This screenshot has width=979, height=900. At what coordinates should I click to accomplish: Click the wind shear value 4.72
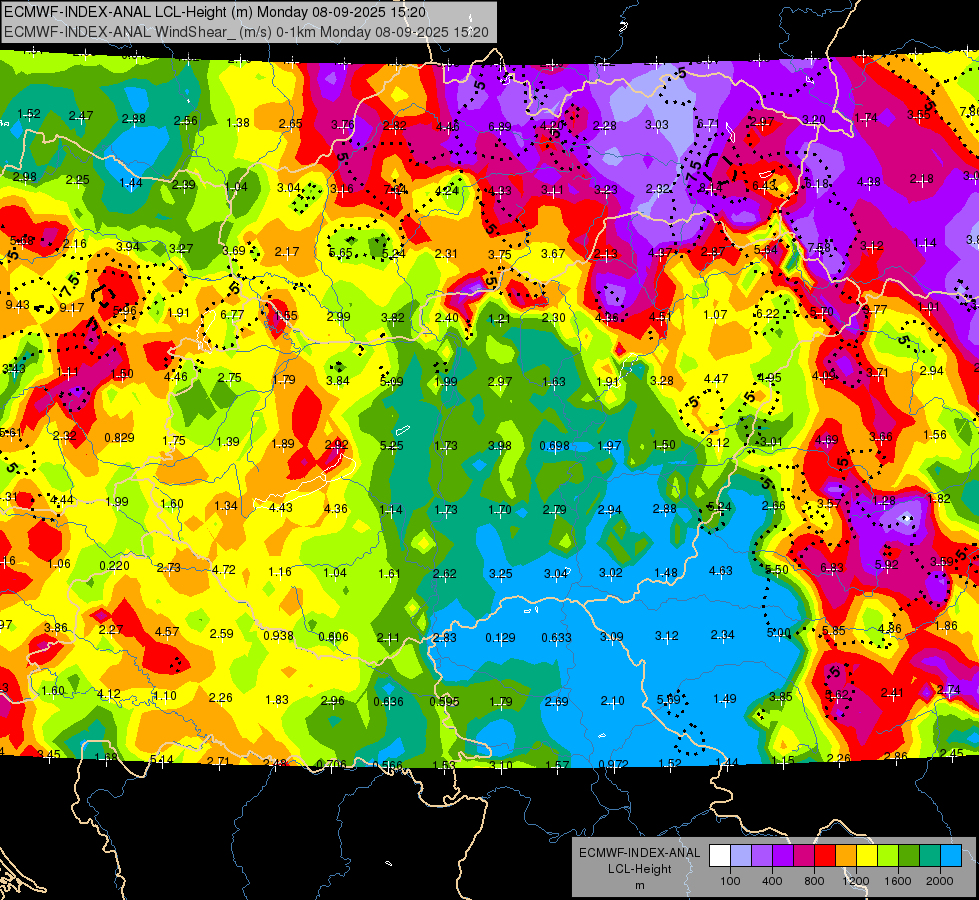click(224, 570)
